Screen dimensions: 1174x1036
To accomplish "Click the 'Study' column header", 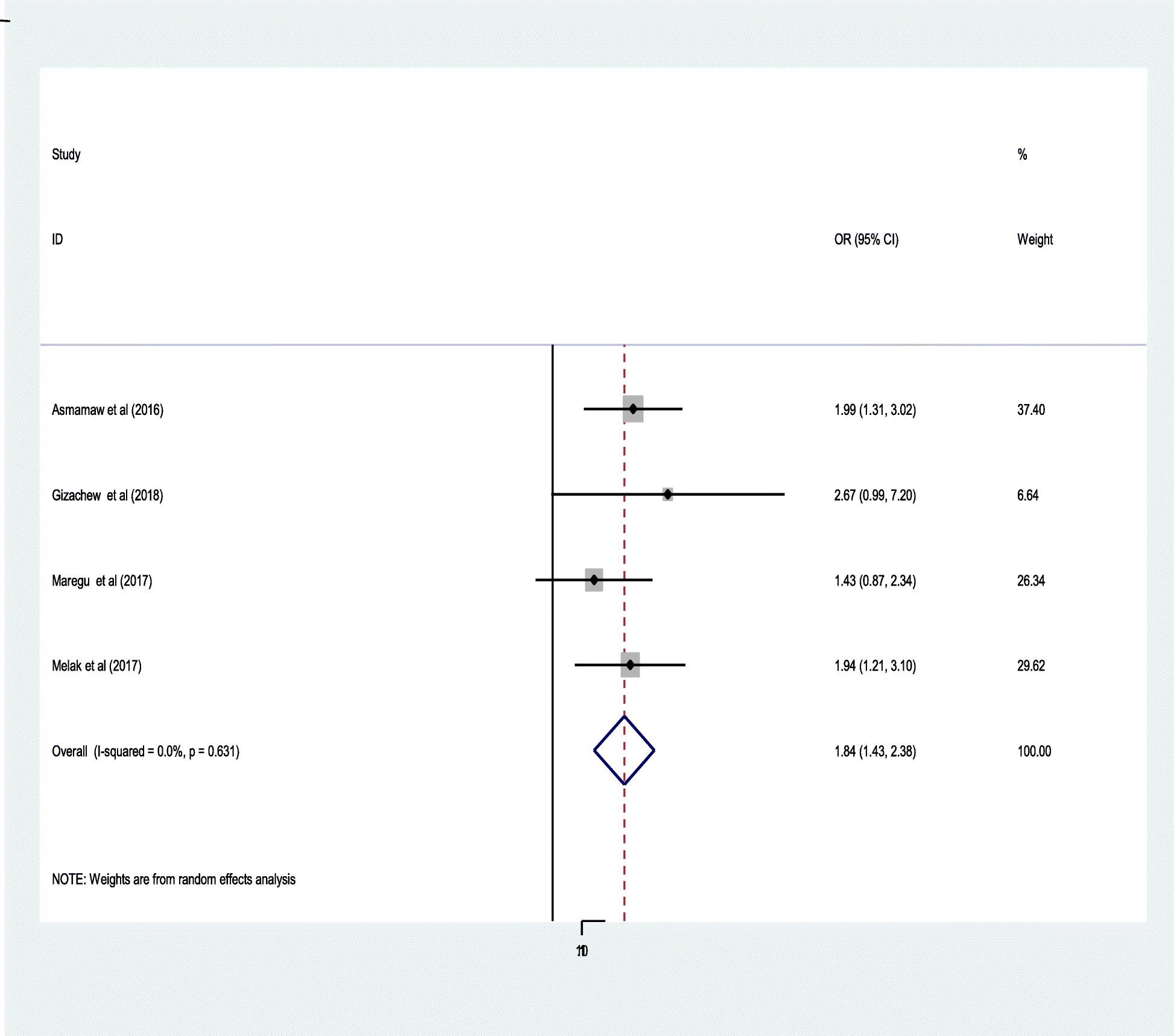I will coord(66,154).
